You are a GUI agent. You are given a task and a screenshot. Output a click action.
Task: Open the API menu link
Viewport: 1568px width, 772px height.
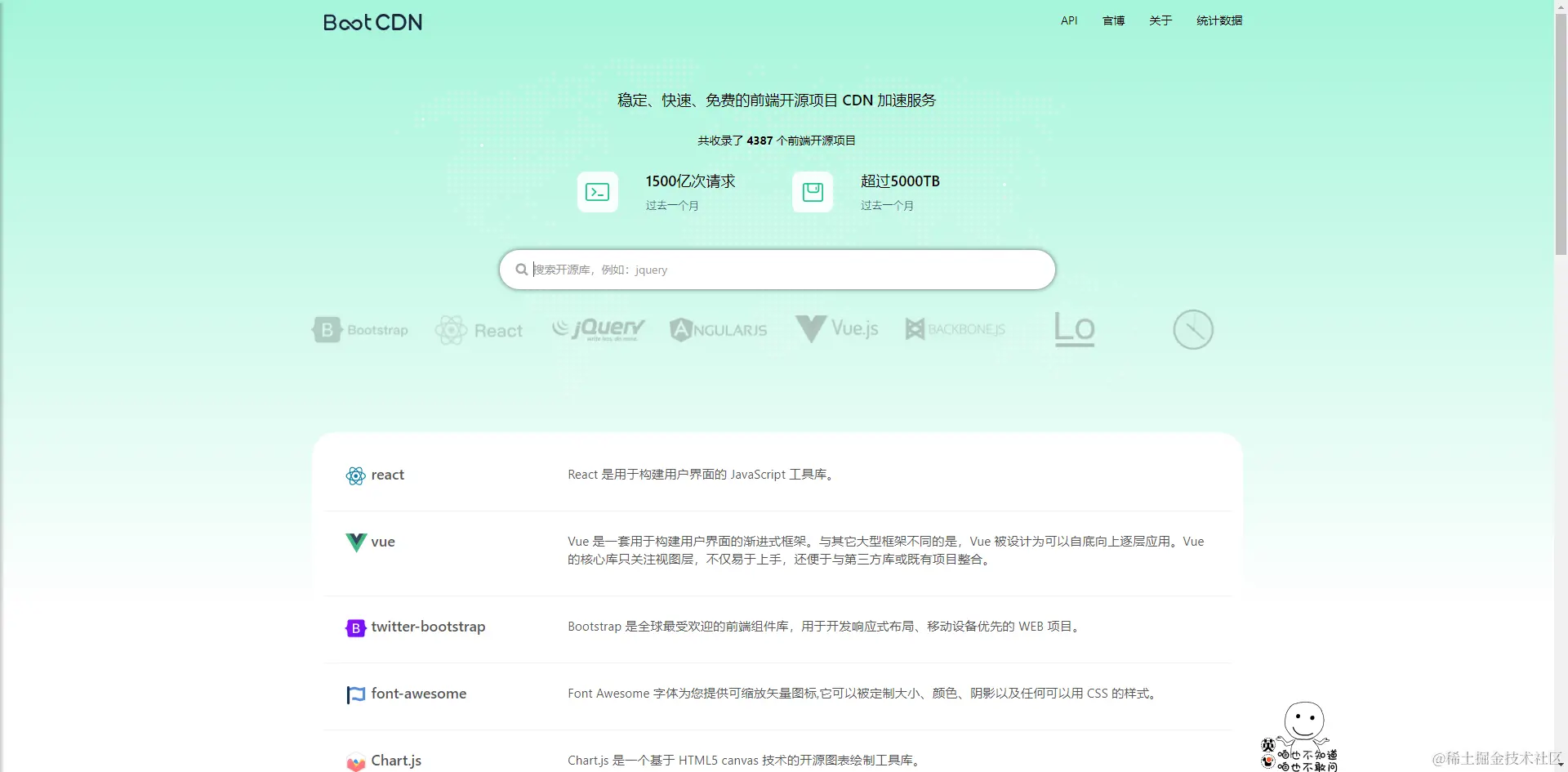click(1069, 20)
